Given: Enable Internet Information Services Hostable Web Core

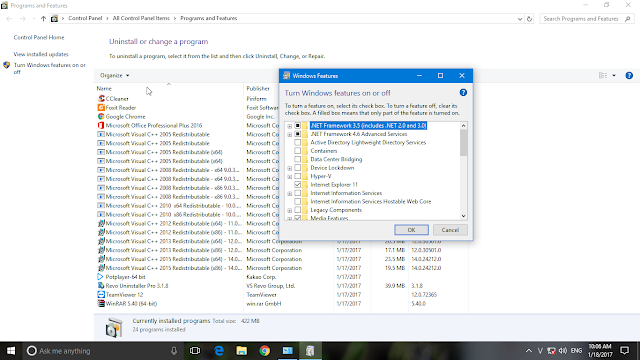Looking at the screenshot, I should coord(298,202).
